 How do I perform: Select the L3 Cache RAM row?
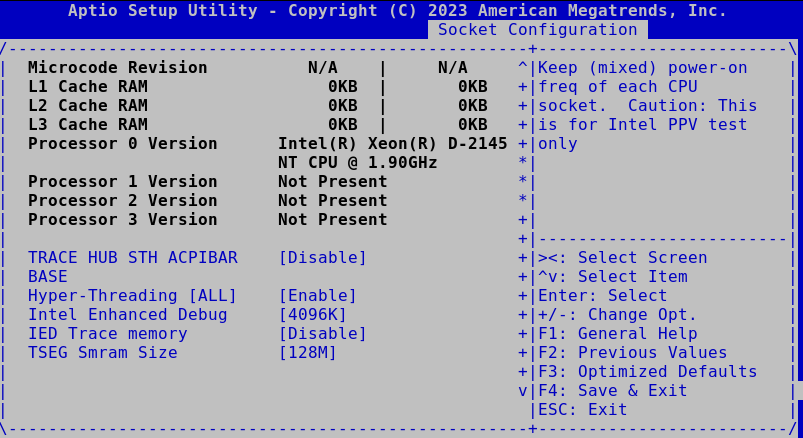tap(87, 125)
